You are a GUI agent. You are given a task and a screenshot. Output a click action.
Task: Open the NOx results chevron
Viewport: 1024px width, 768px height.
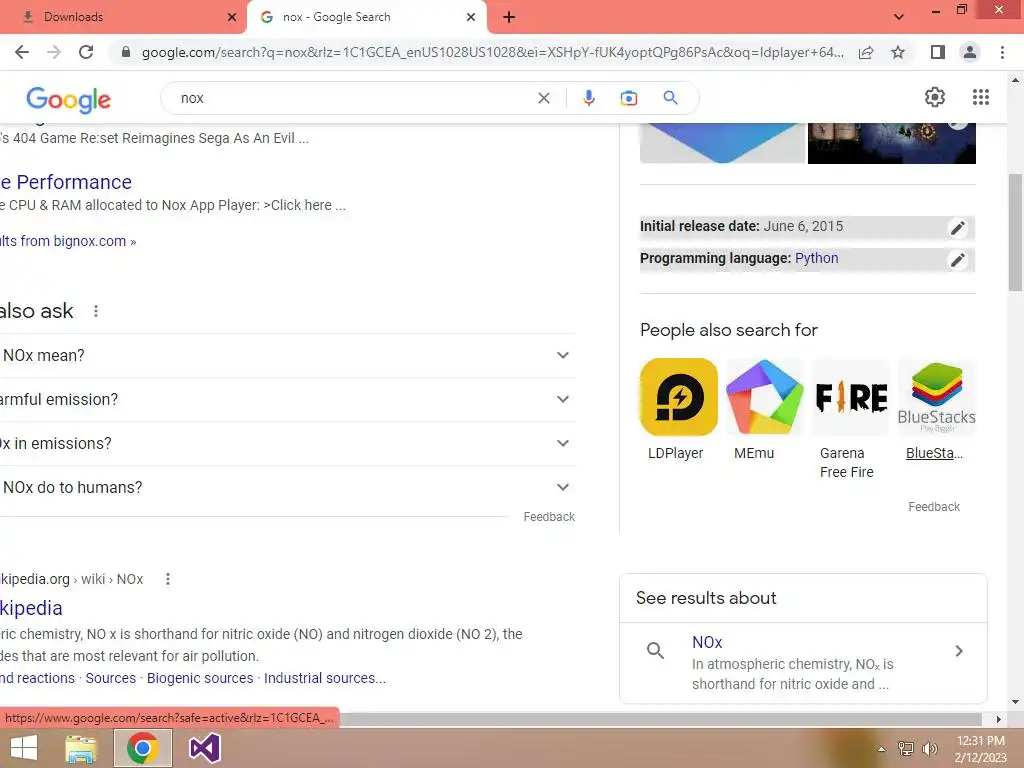959,651
